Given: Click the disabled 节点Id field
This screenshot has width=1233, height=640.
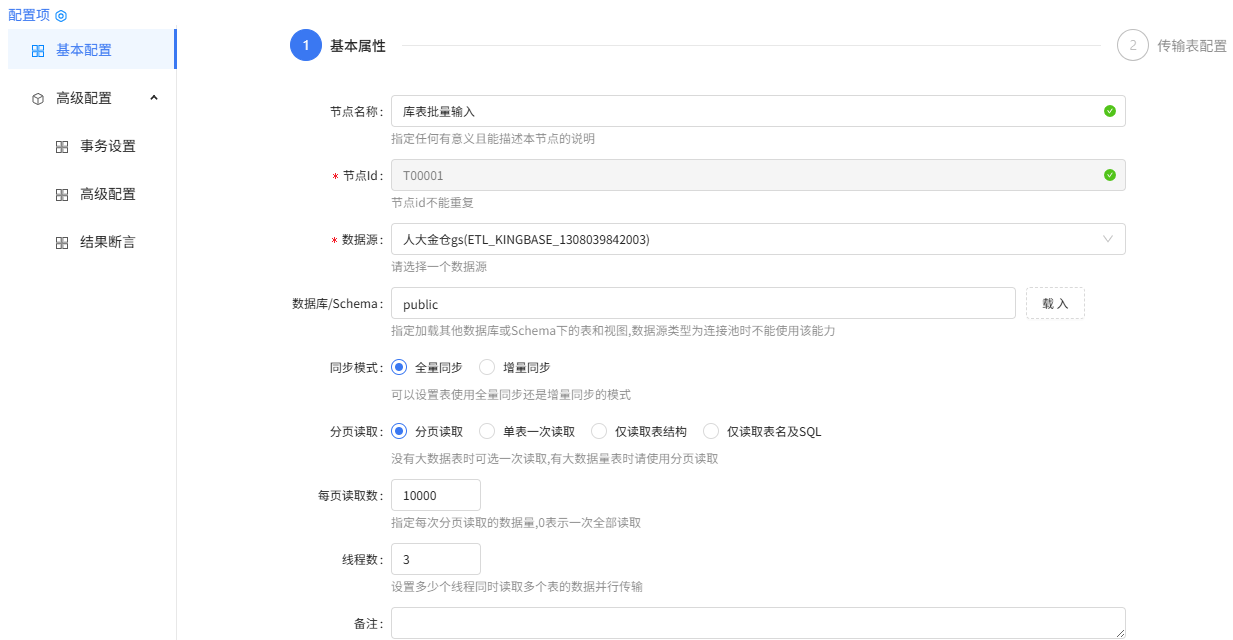Looking at the screenshot, I should pos(758,175).
